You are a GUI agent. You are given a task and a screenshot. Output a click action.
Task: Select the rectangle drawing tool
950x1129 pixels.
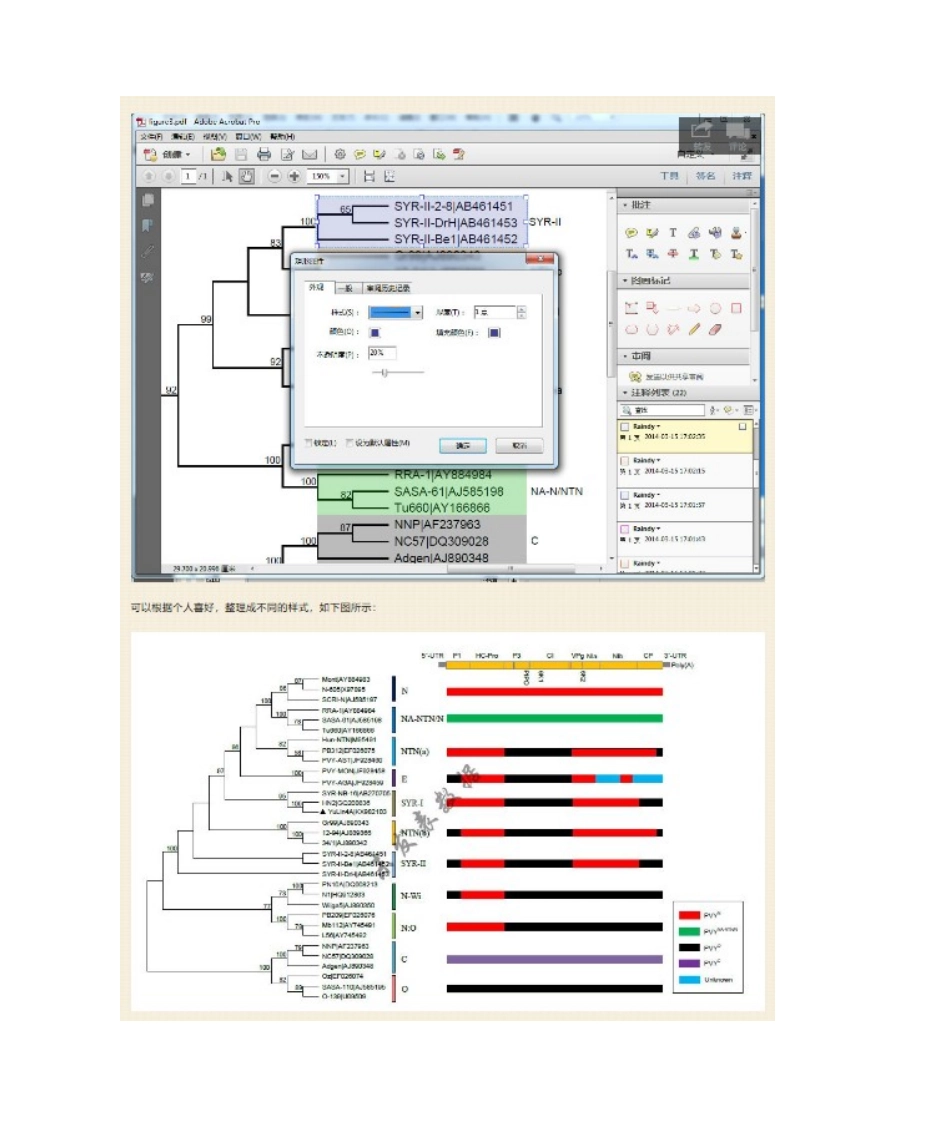pos(736,308)
